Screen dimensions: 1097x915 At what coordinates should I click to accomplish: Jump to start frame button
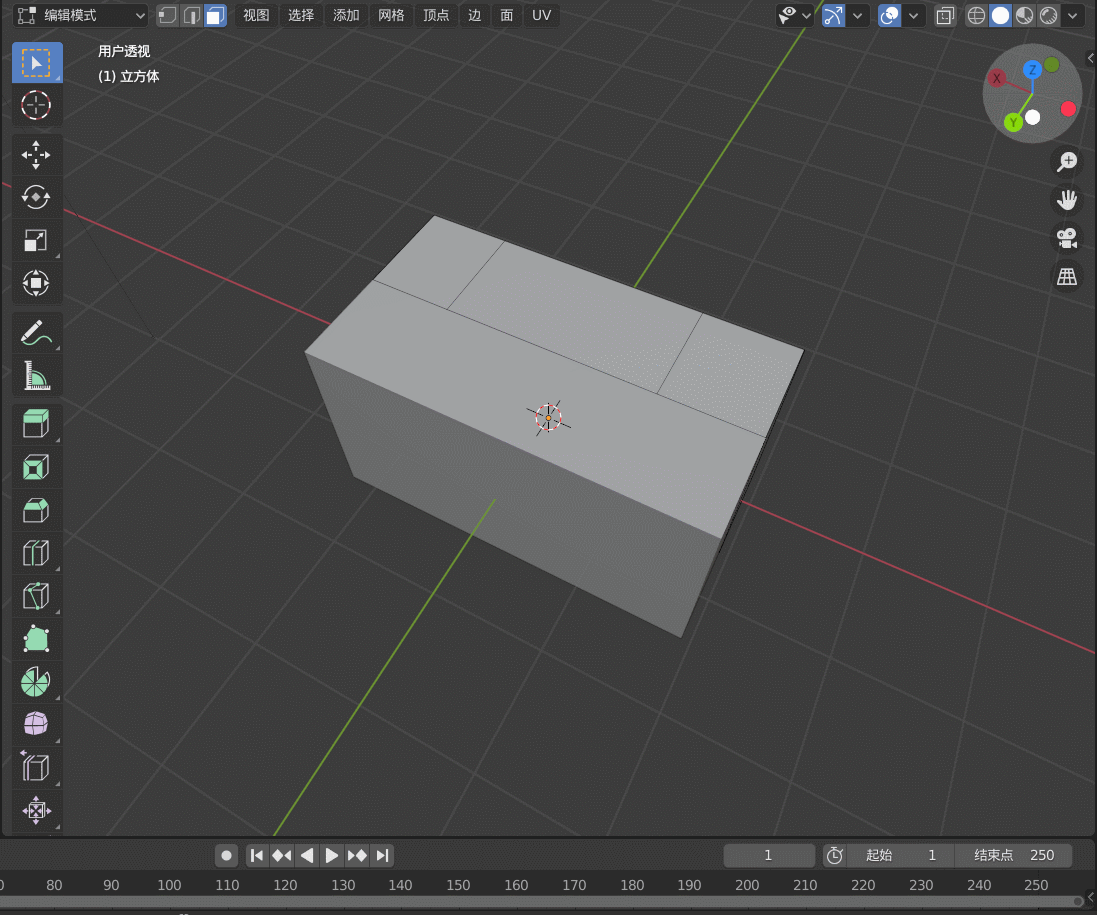(x=257, y=855)
